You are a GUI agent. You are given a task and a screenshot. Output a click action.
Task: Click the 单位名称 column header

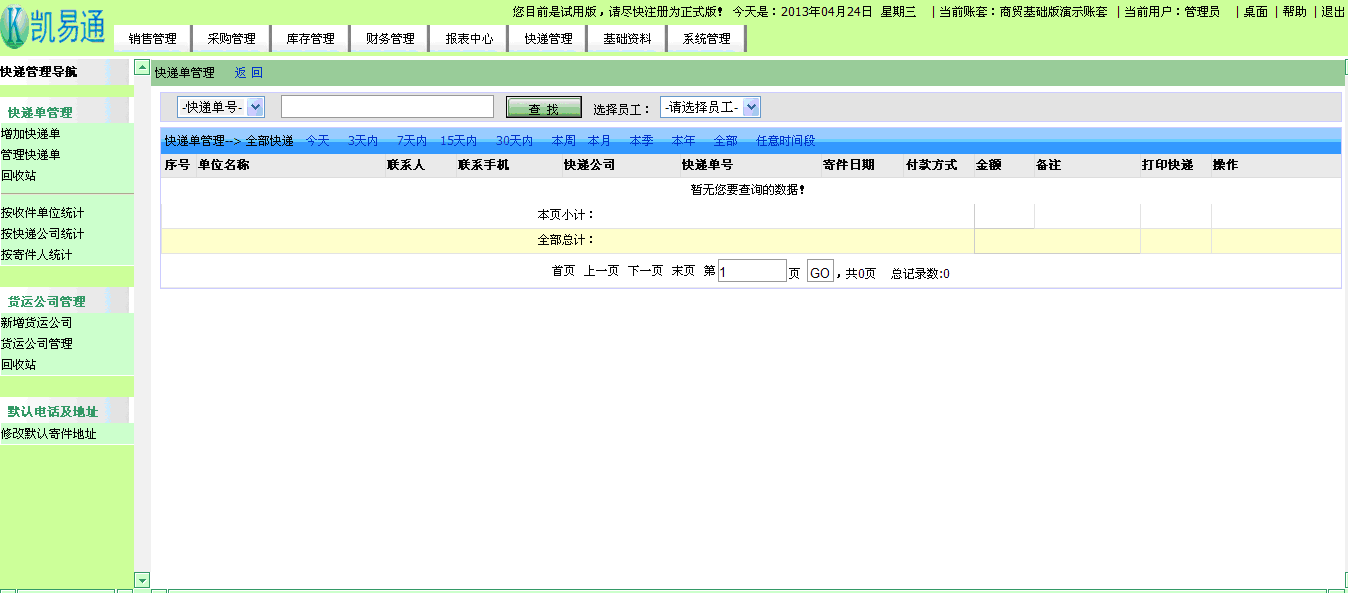[224, 165]
